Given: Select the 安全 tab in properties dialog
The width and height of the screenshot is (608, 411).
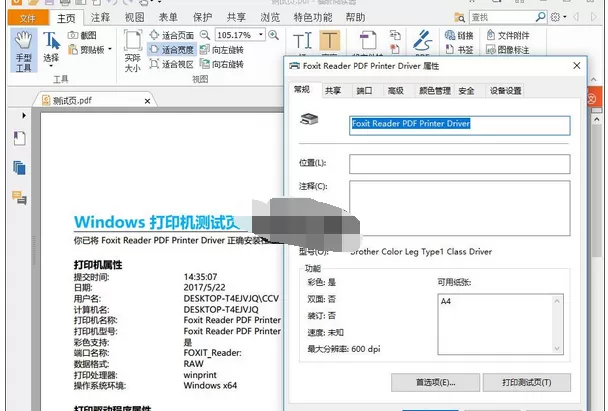Looking at the screenshot, I should click(466, 90).
